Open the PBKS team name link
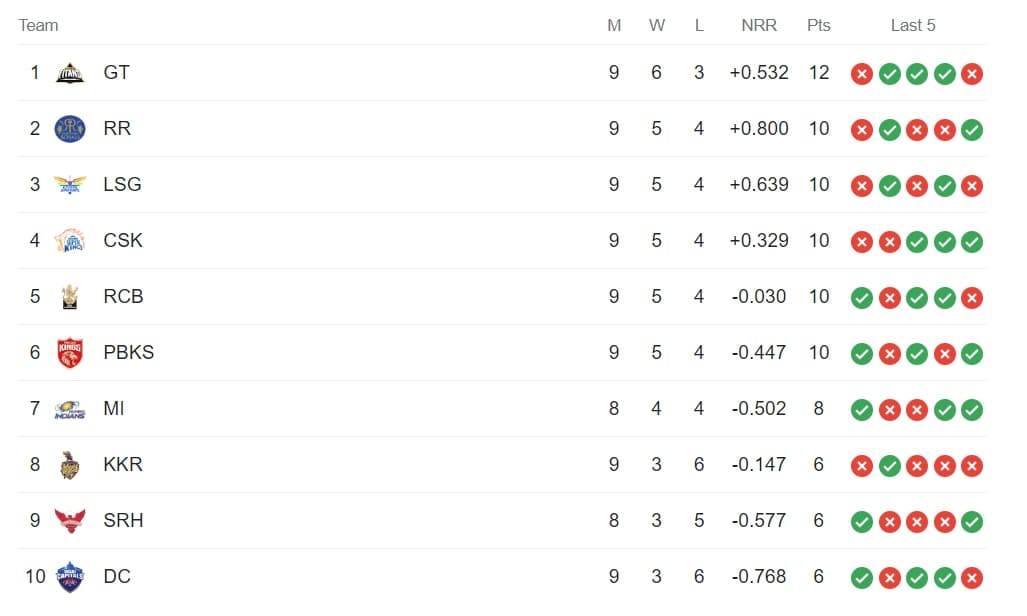The image size is (1027, 616). point(128,353)
